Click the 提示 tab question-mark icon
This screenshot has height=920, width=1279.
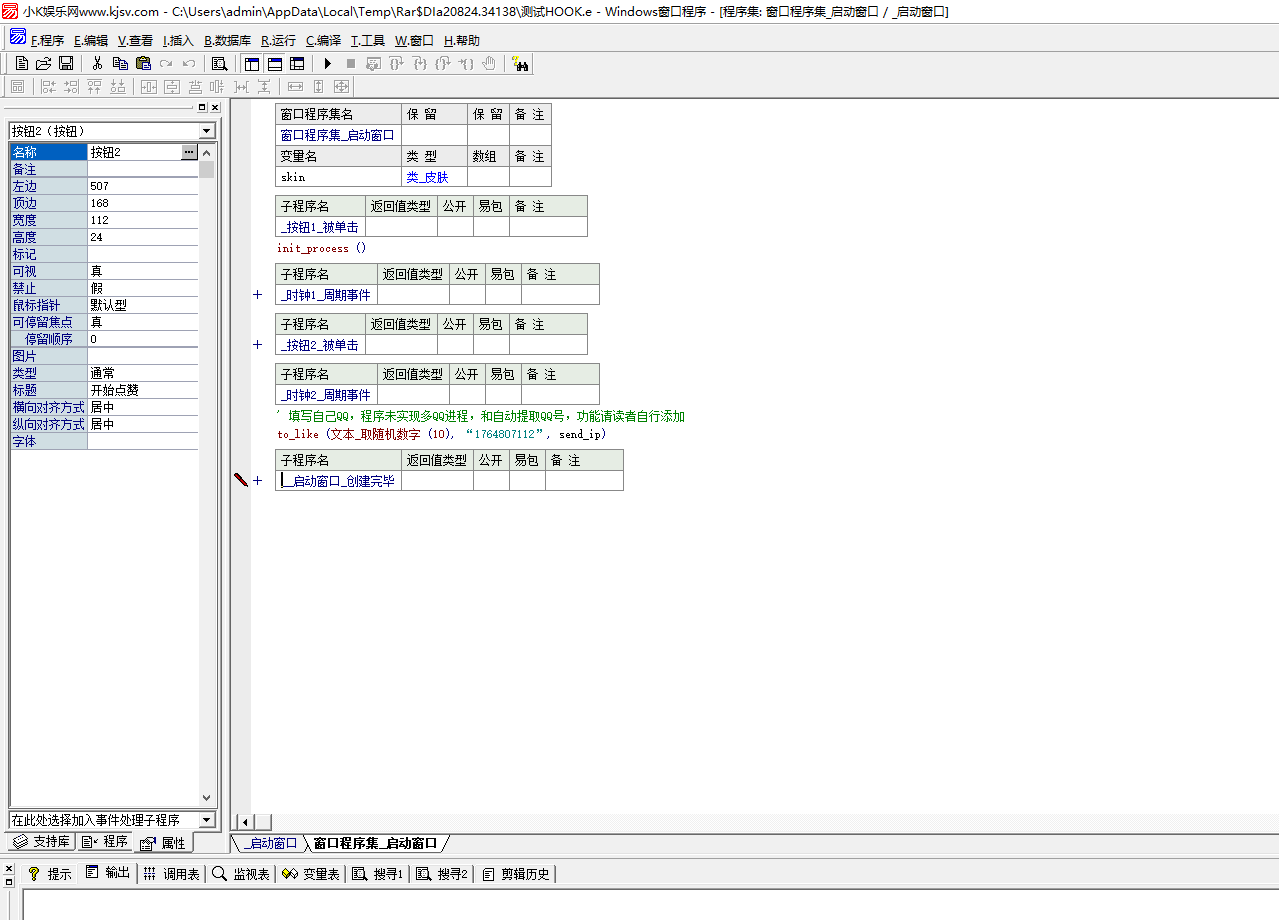tap(33, 873)
